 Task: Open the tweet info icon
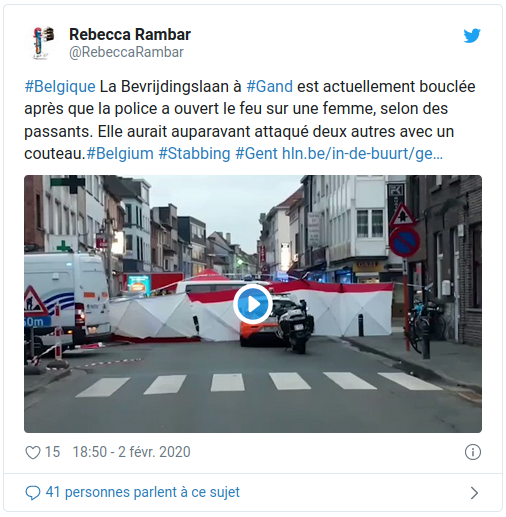tap(472, 452)
